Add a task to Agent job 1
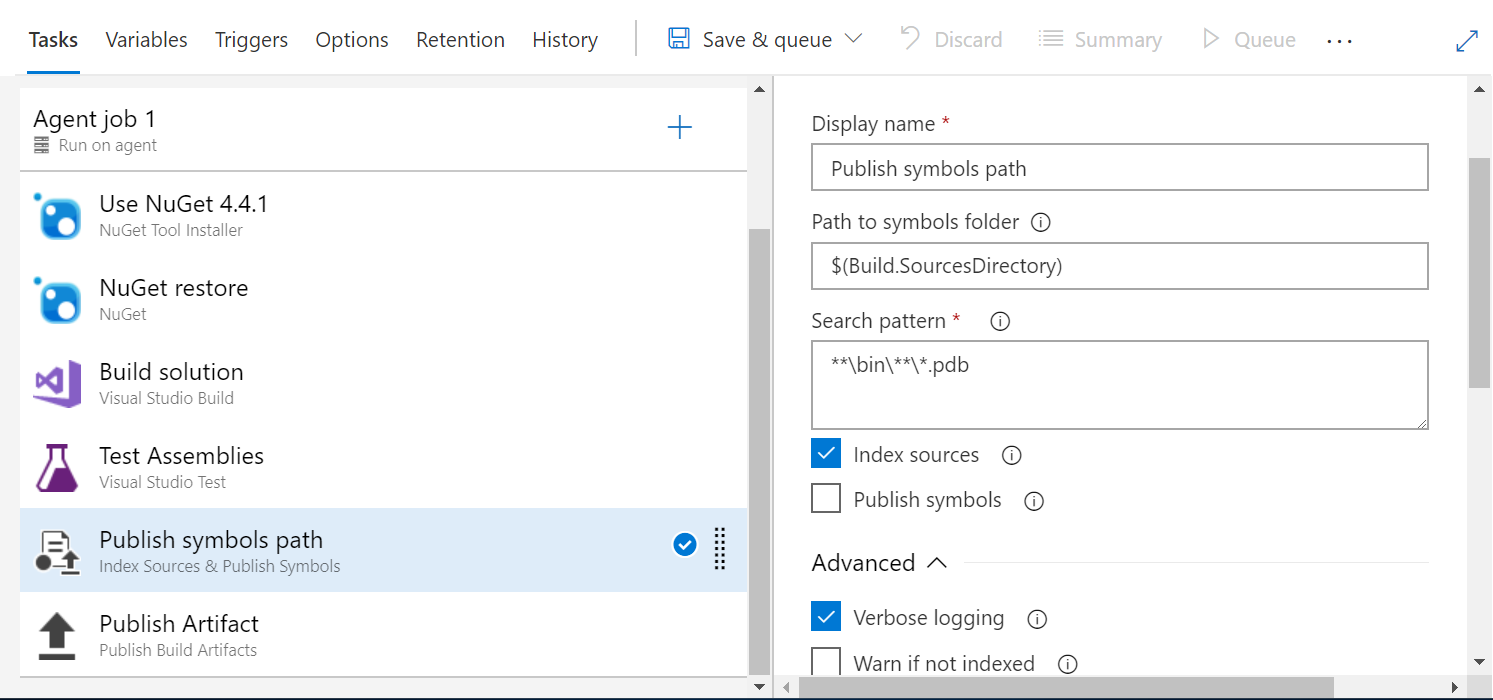 coord(679,127)
